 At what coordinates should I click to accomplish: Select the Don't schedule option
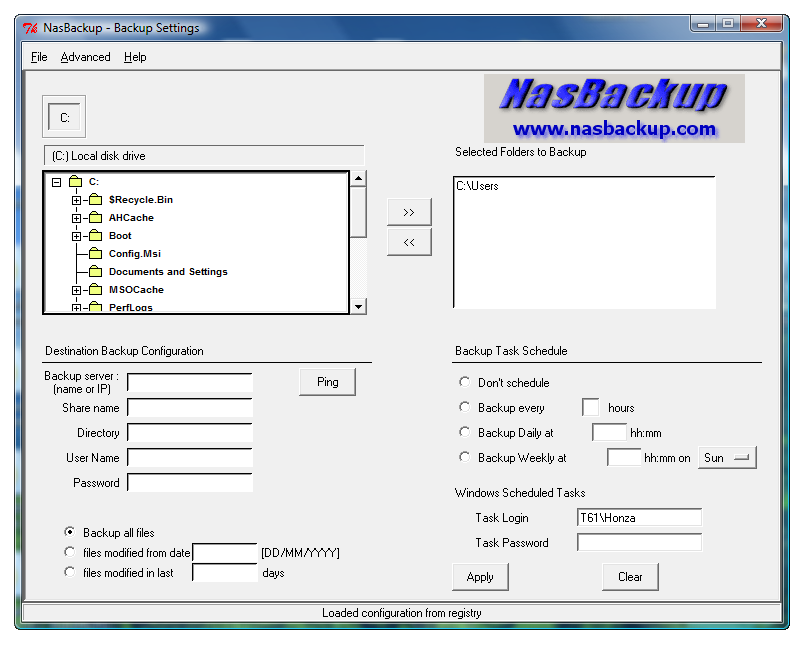click(x=464, y=382)
